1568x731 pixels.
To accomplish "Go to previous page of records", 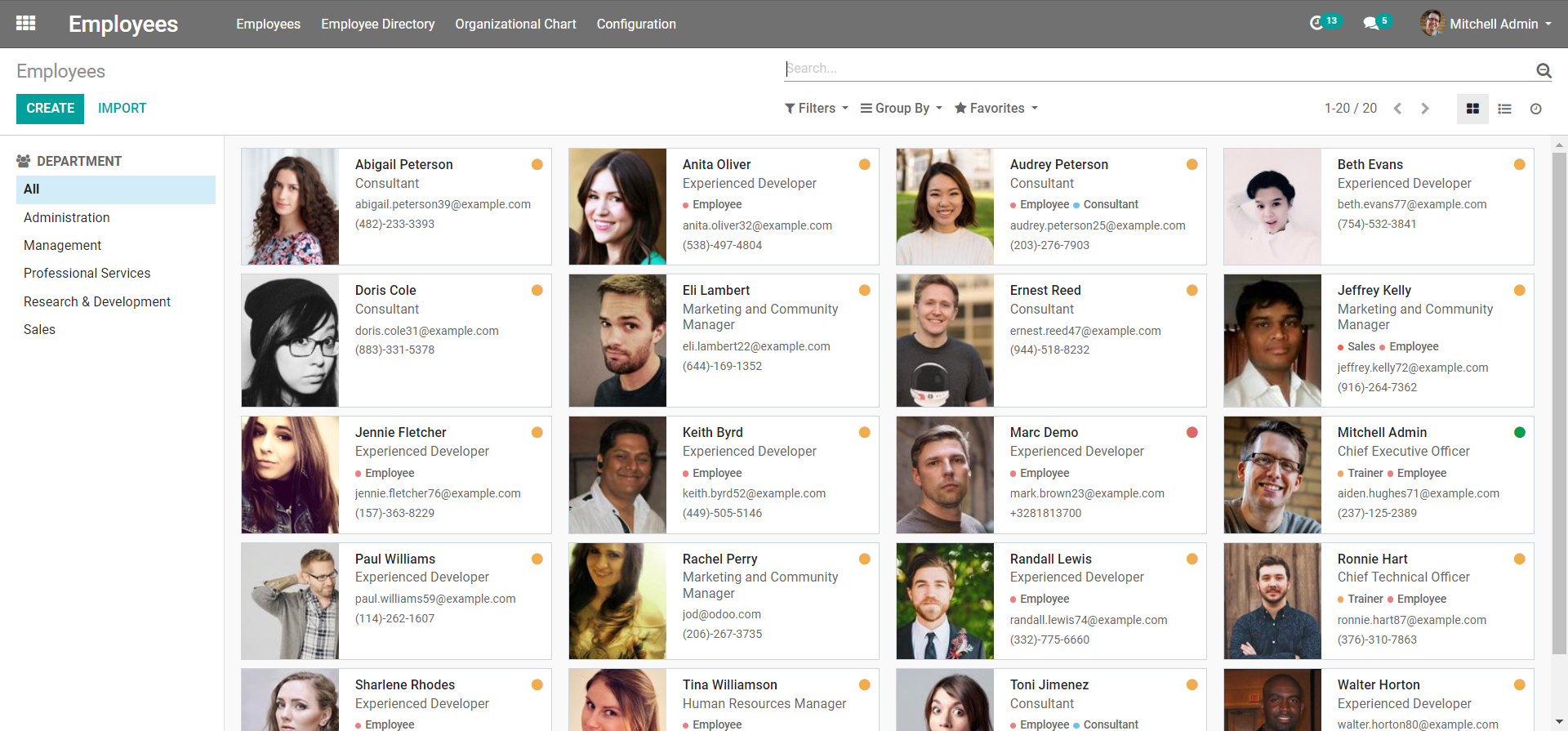I will [1397, 109].
